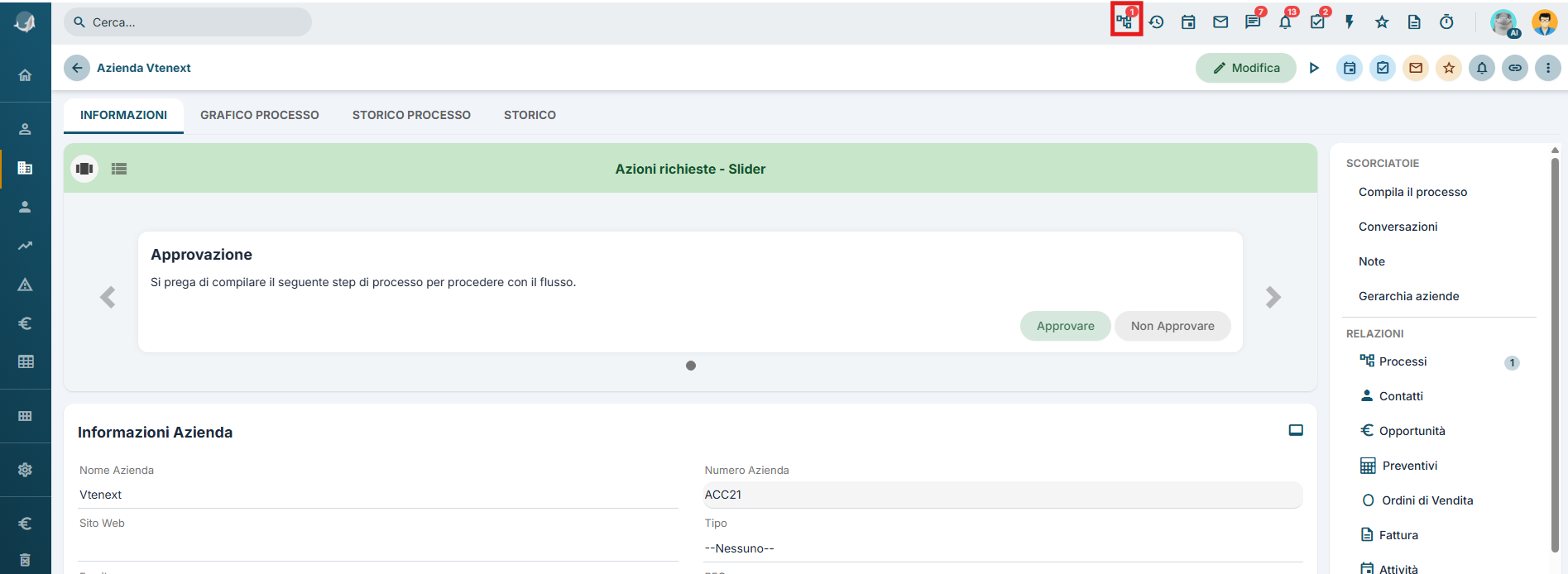The height and width of the screenshot is (574, 1568).
Task: Open the to-do checklist icon with badge 2
Action: [1317, 22]
